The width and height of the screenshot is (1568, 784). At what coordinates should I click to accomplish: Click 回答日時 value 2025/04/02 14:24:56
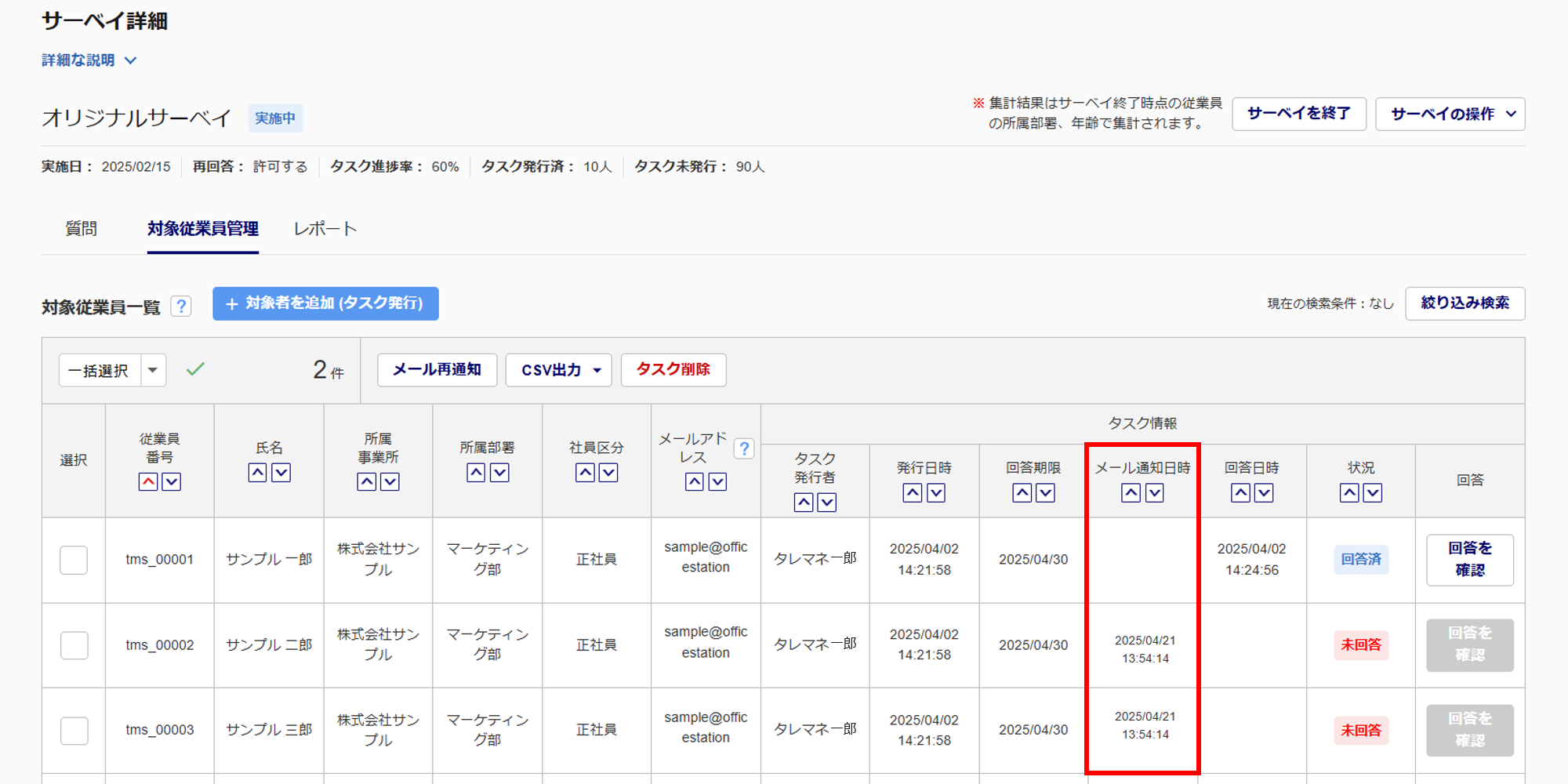[x=1252, y=559]
